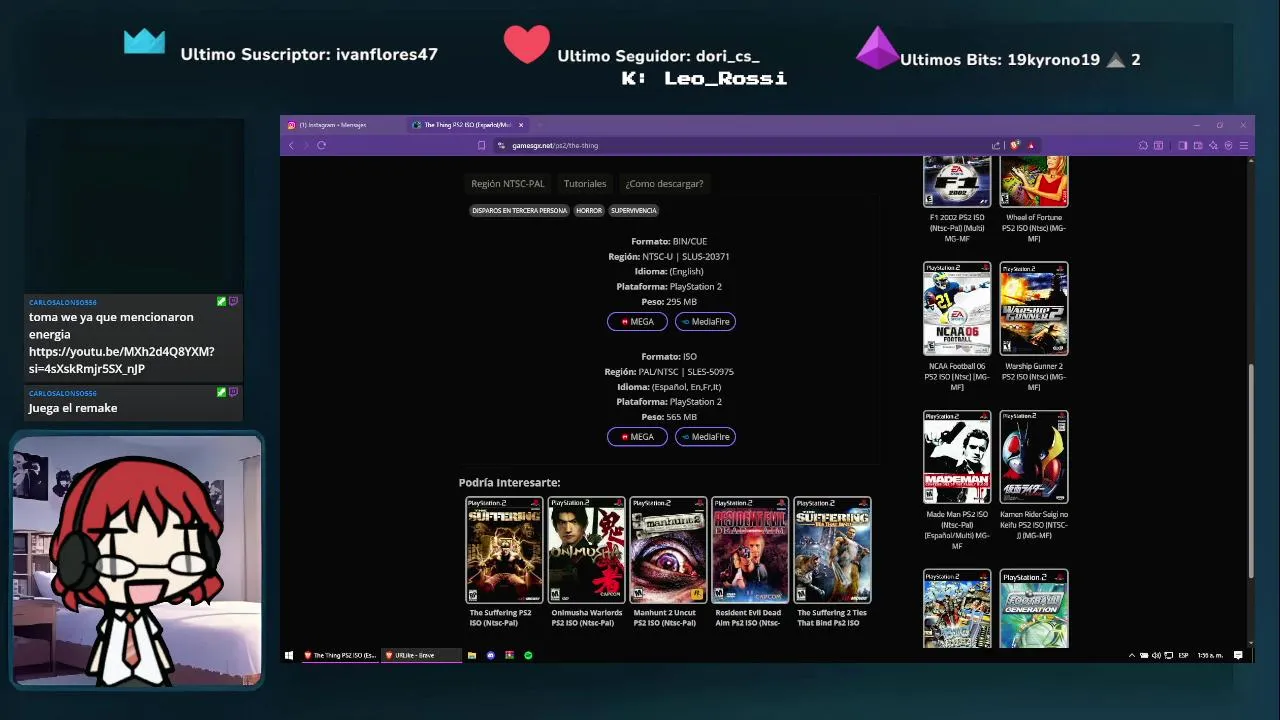Click the address bar URL gamesgx.net

point(555,145)
